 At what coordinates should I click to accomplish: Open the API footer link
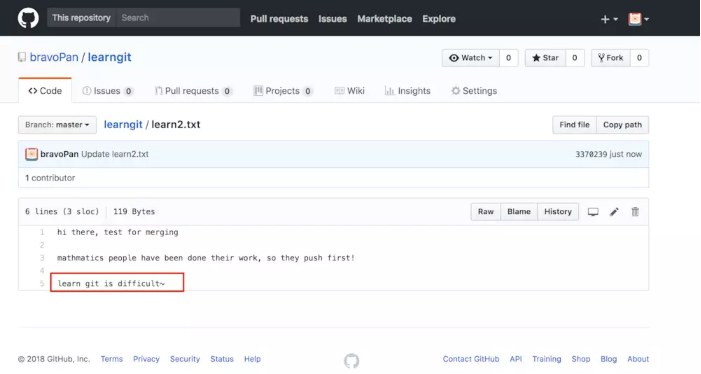tap(516, 359)
